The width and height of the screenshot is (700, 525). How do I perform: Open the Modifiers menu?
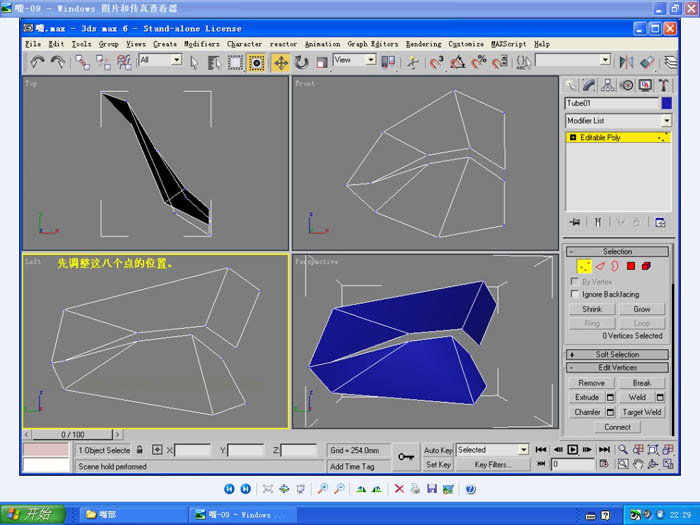(x=201, y=44)
